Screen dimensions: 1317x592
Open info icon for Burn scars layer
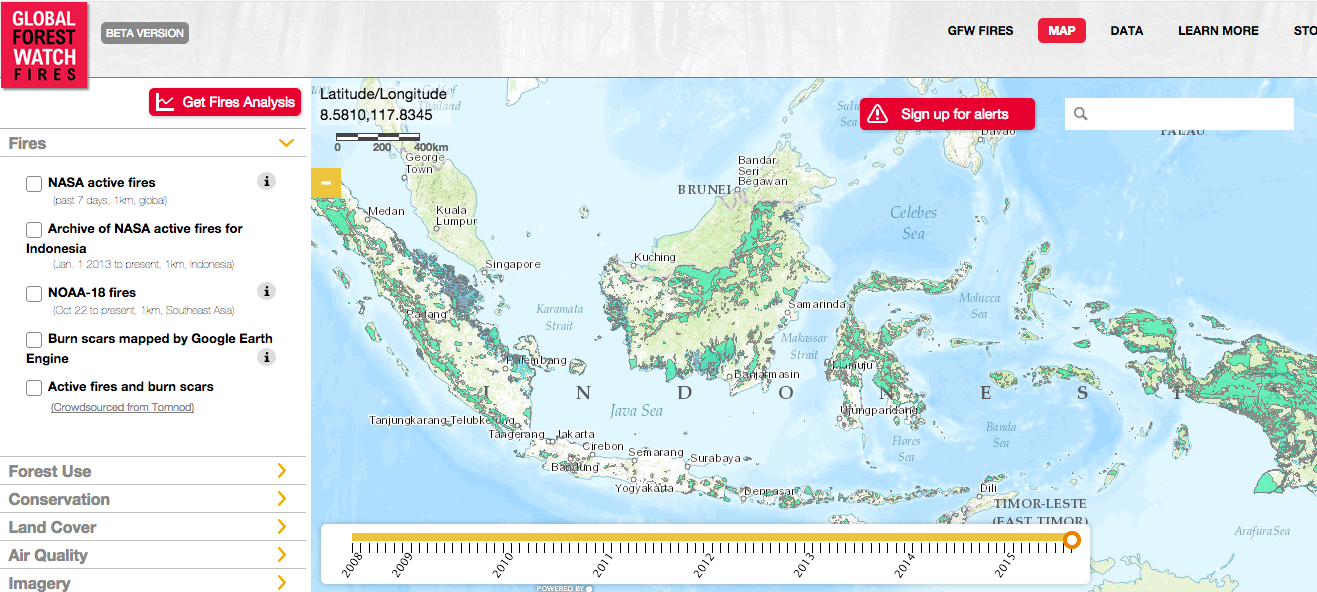[x=266, y=357]
